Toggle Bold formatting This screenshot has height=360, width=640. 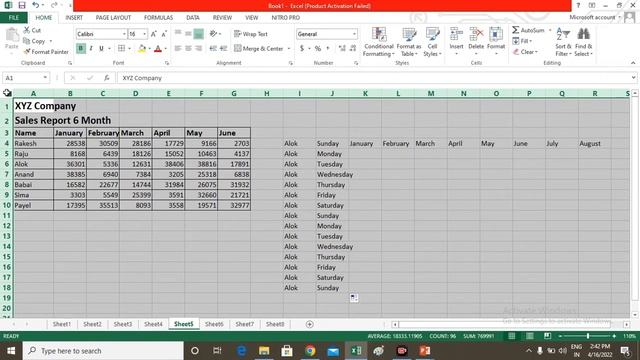[x=81, y=49]
